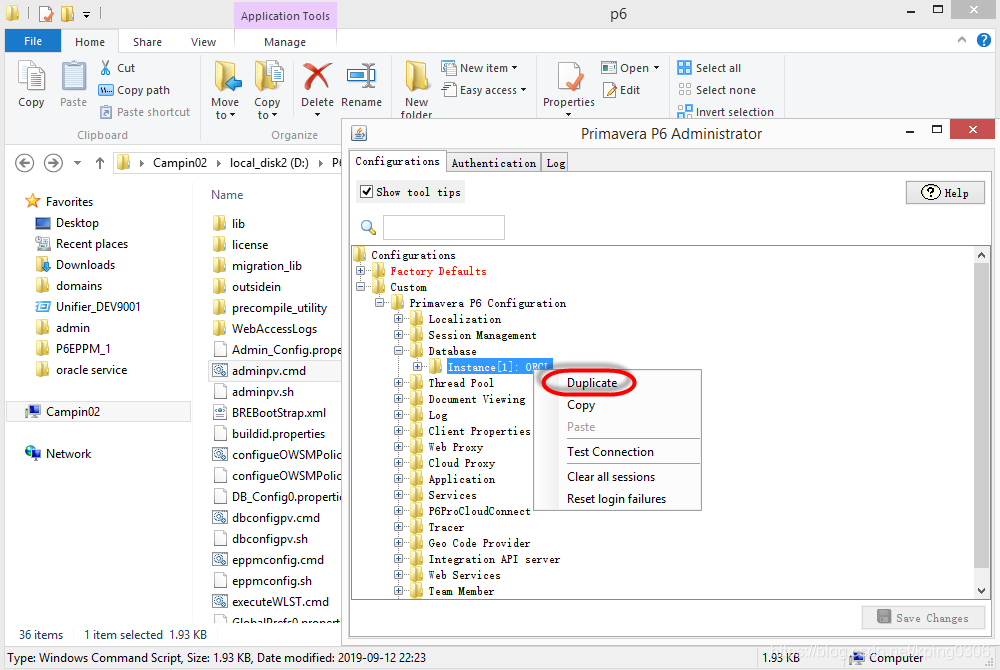Click the blue Explorer help question mark
The width and height of the screenshot is (1000, 670).
coord(984,41)
